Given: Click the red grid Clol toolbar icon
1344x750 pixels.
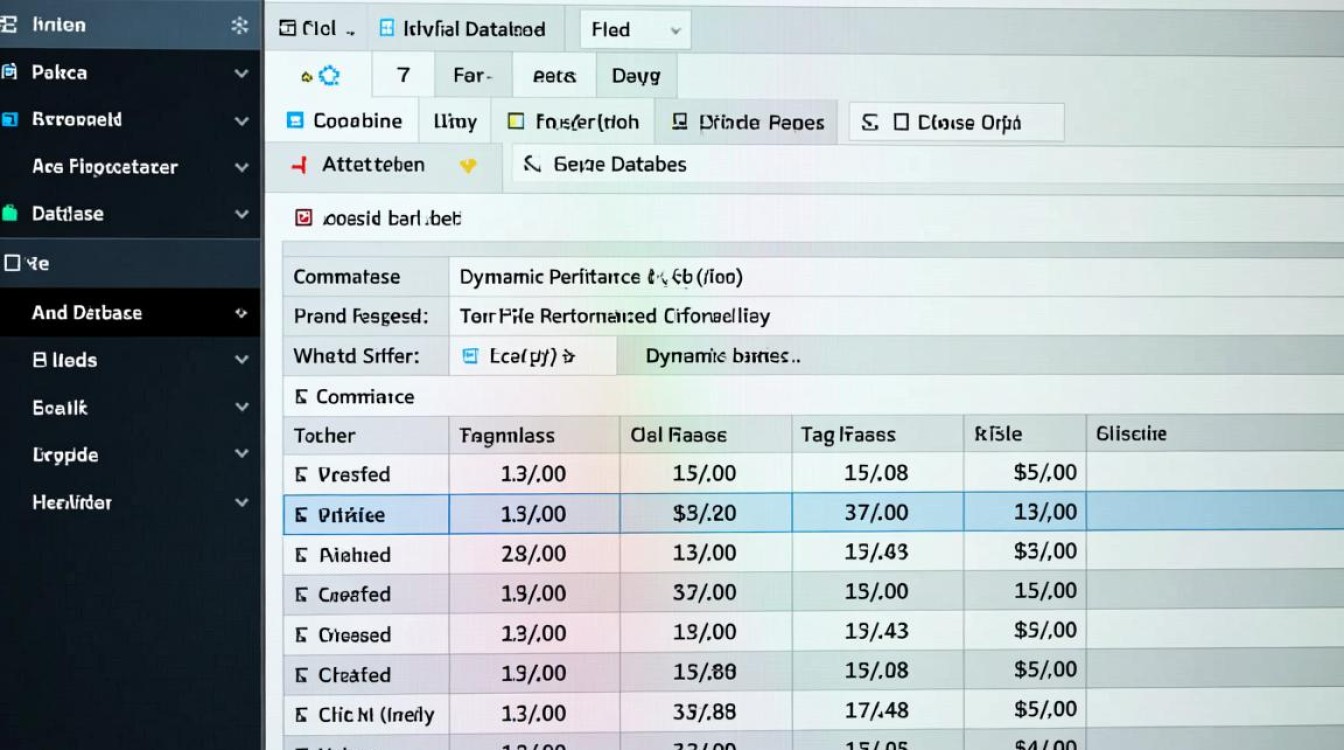Looking at the screenshot, I should tap(285, 28).
